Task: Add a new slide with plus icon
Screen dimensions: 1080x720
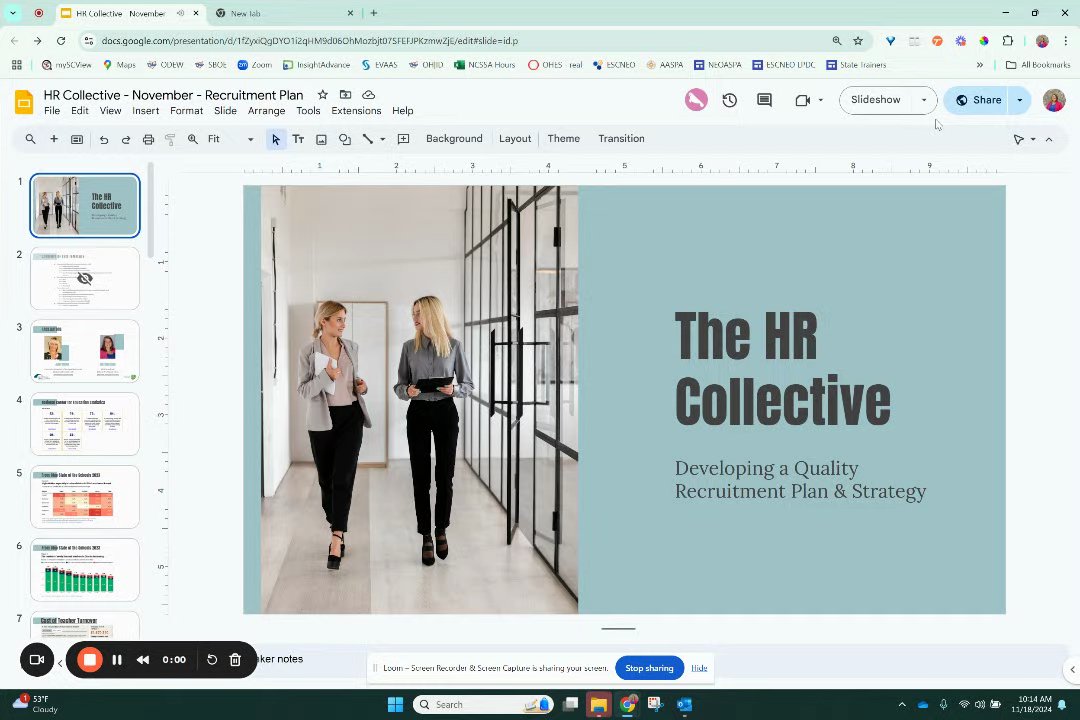Action: point(54,139)
